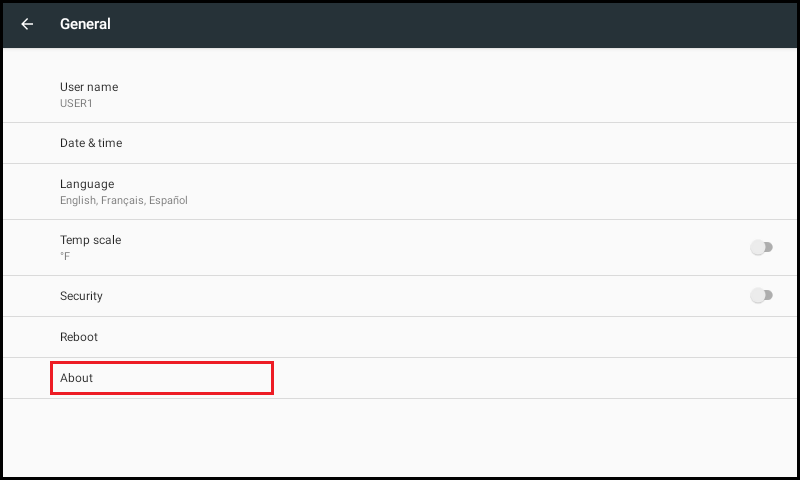Edit the User name entry
800x480 pixels.
(x=400, y=95)
